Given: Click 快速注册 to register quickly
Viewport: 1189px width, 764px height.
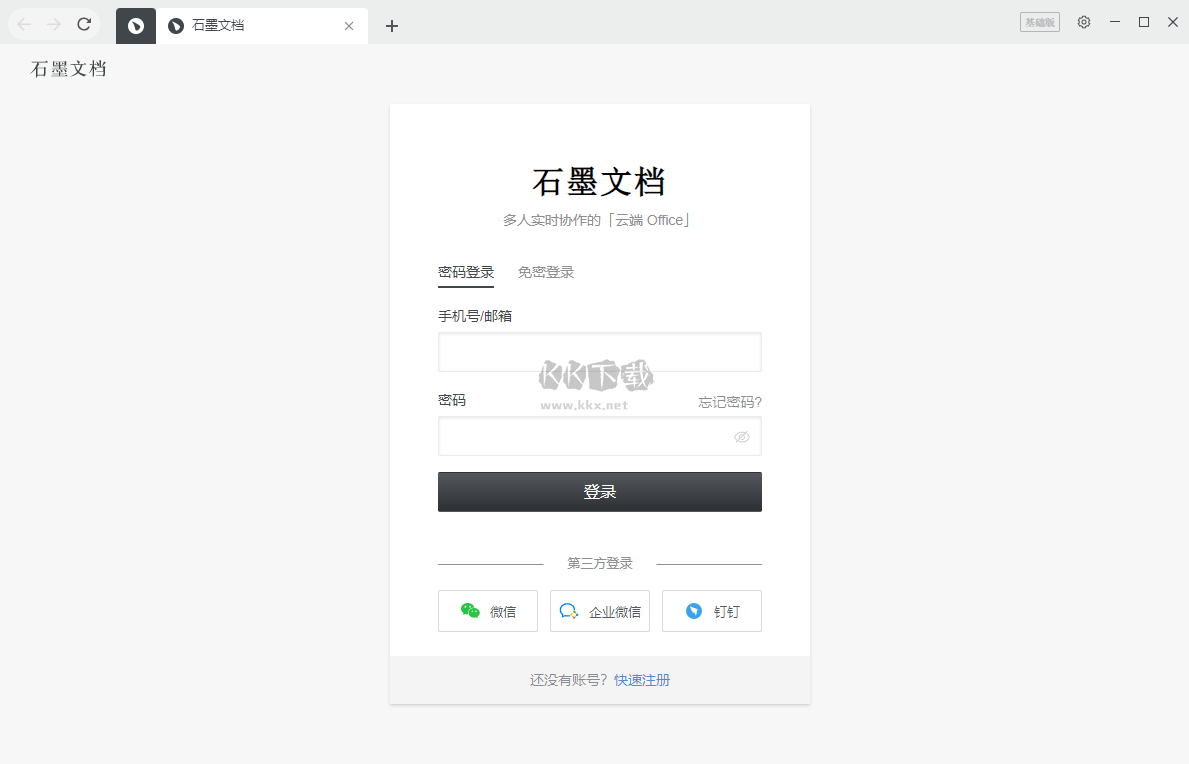Looking at the screenshot, I should click(x=642, y=679).
